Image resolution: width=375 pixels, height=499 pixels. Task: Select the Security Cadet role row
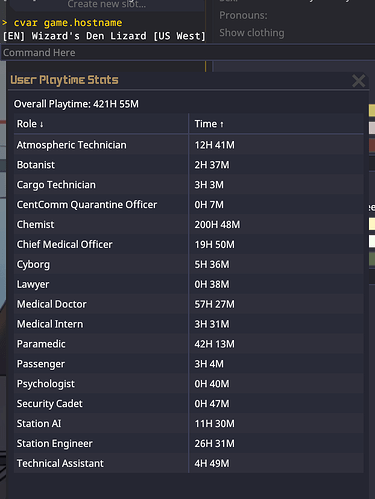pos(189,404)
